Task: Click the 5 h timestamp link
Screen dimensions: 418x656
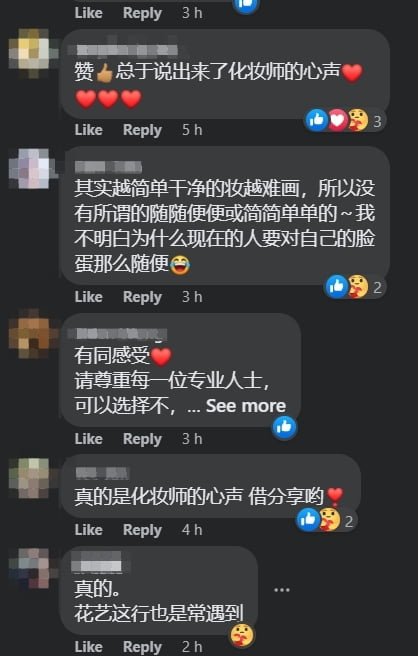Action: click(x=192, y=130)
